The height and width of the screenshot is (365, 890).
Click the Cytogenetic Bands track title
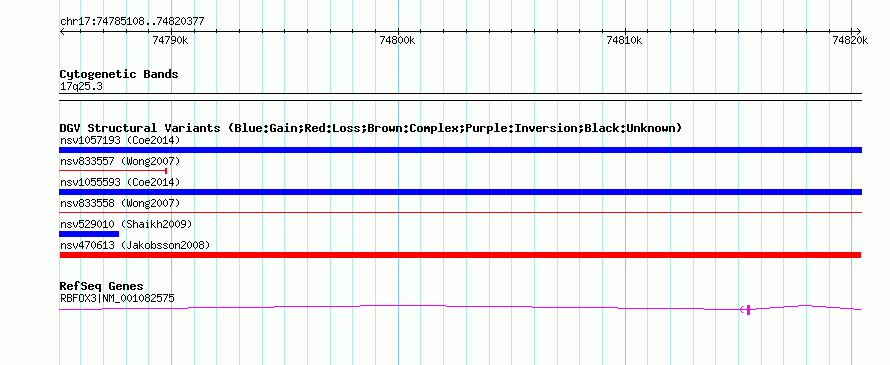click(x=119, y=74)
